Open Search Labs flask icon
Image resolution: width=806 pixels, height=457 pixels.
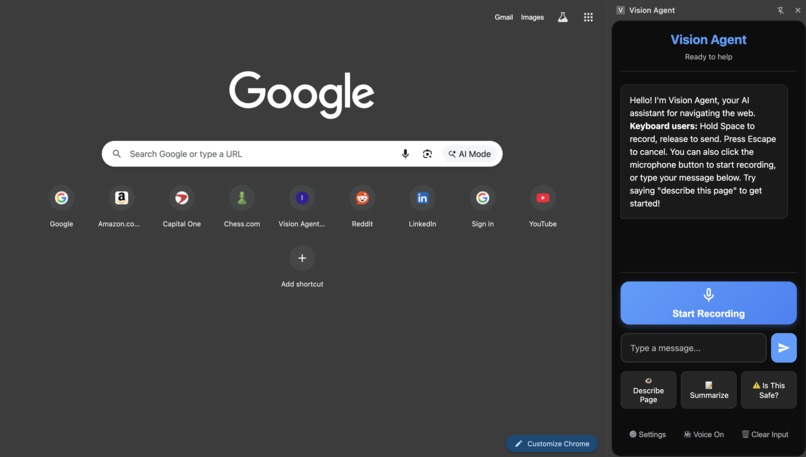[563, 17]
